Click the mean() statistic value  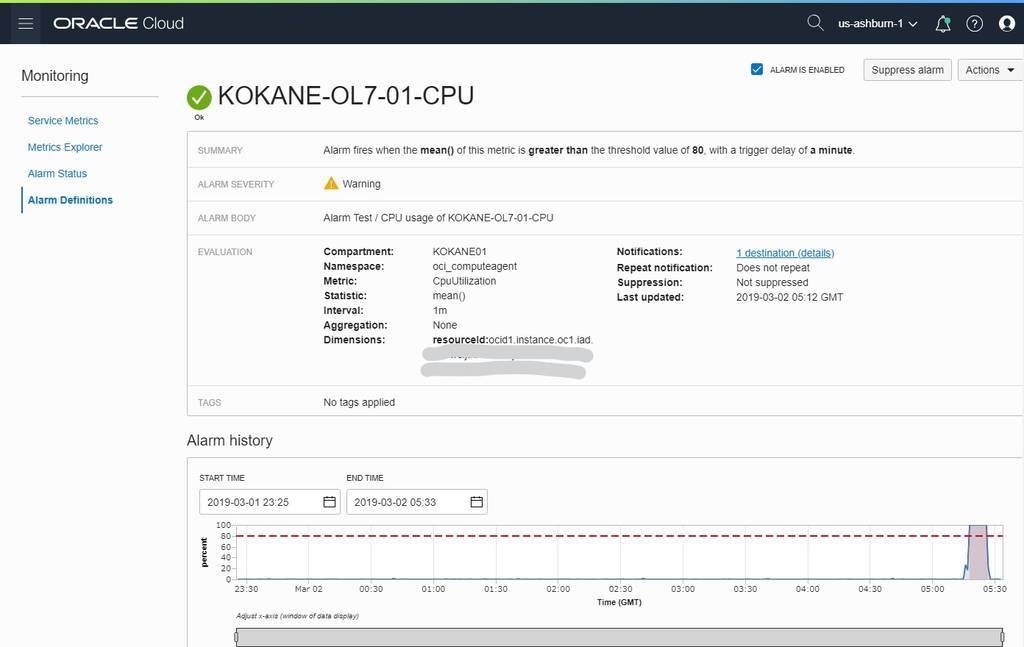(449, 296)
